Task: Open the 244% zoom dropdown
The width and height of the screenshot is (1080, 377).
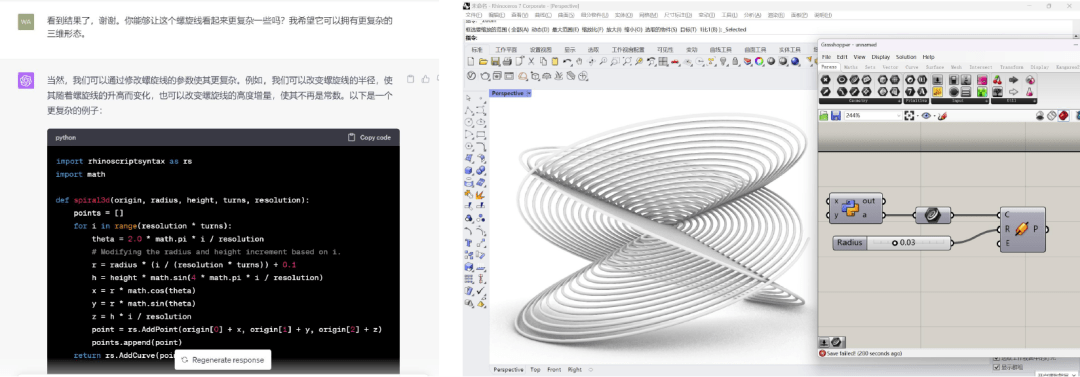Action: click(872, 116)
